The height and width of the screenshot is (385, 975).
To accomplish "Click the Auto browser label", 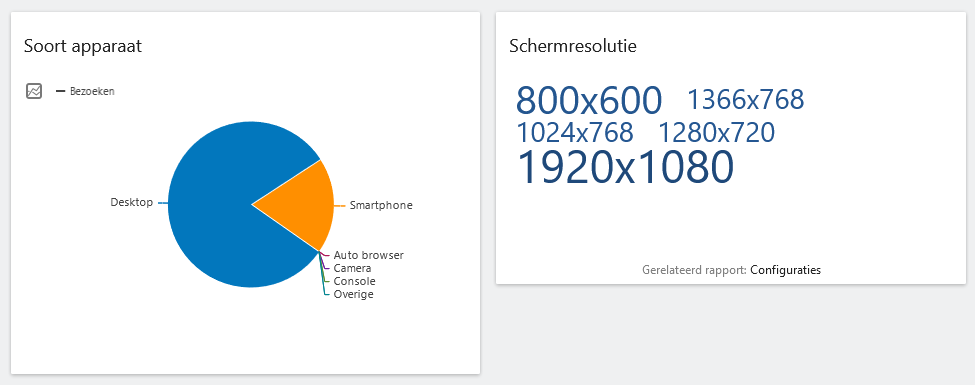I will tap(369, 255).
